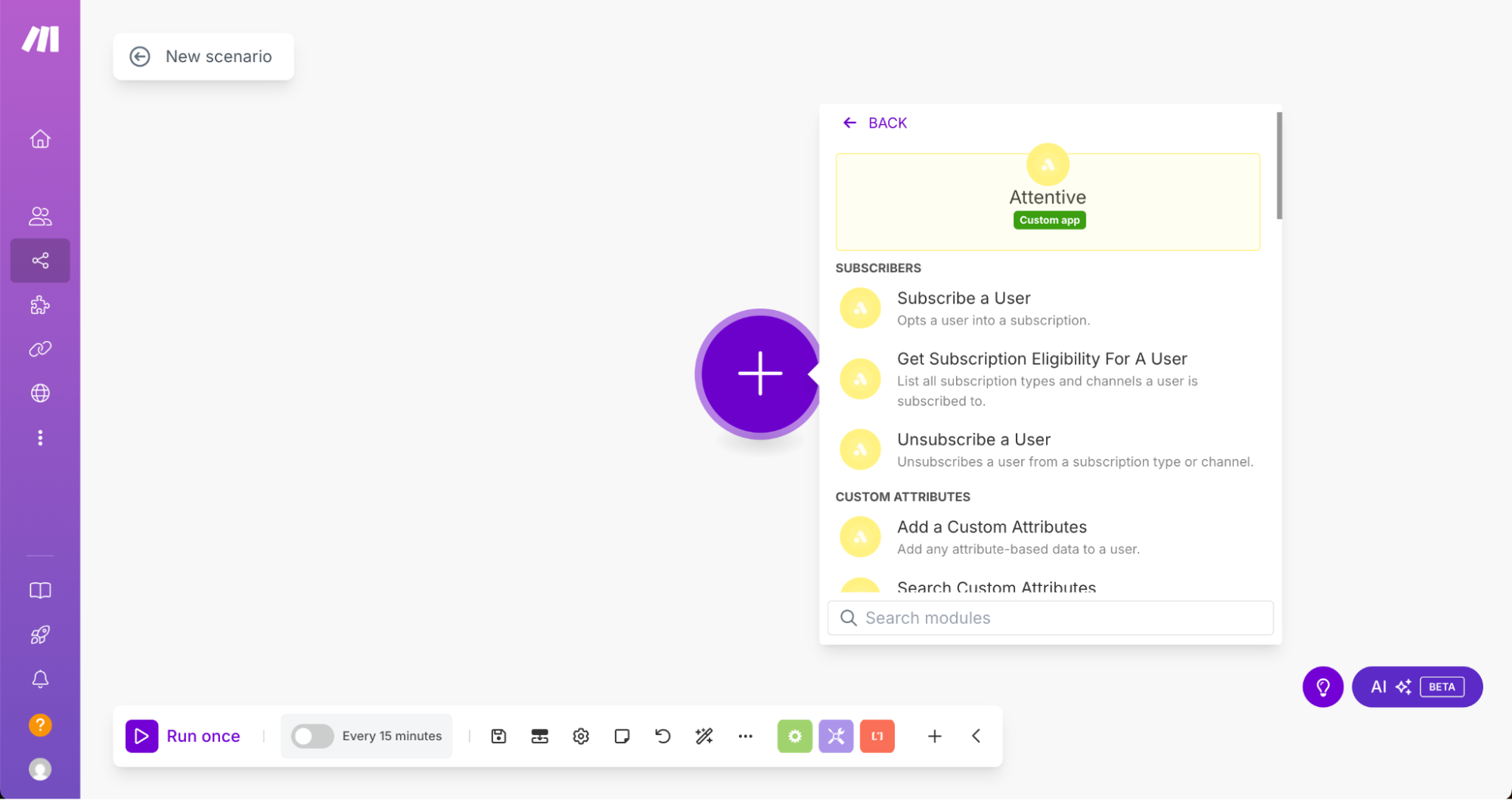This screenshot has height=800, width=1512.
Task: Click the big purple plus module circle
Action: pos(759,374)
